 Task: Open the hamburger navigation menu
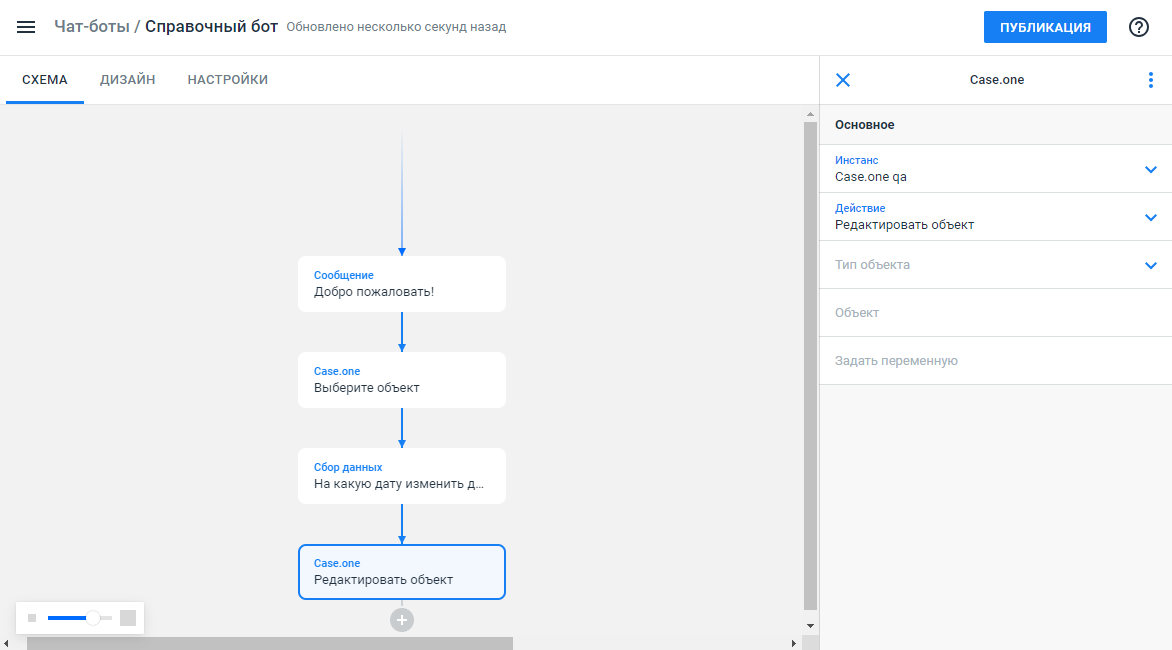[26, 27]
